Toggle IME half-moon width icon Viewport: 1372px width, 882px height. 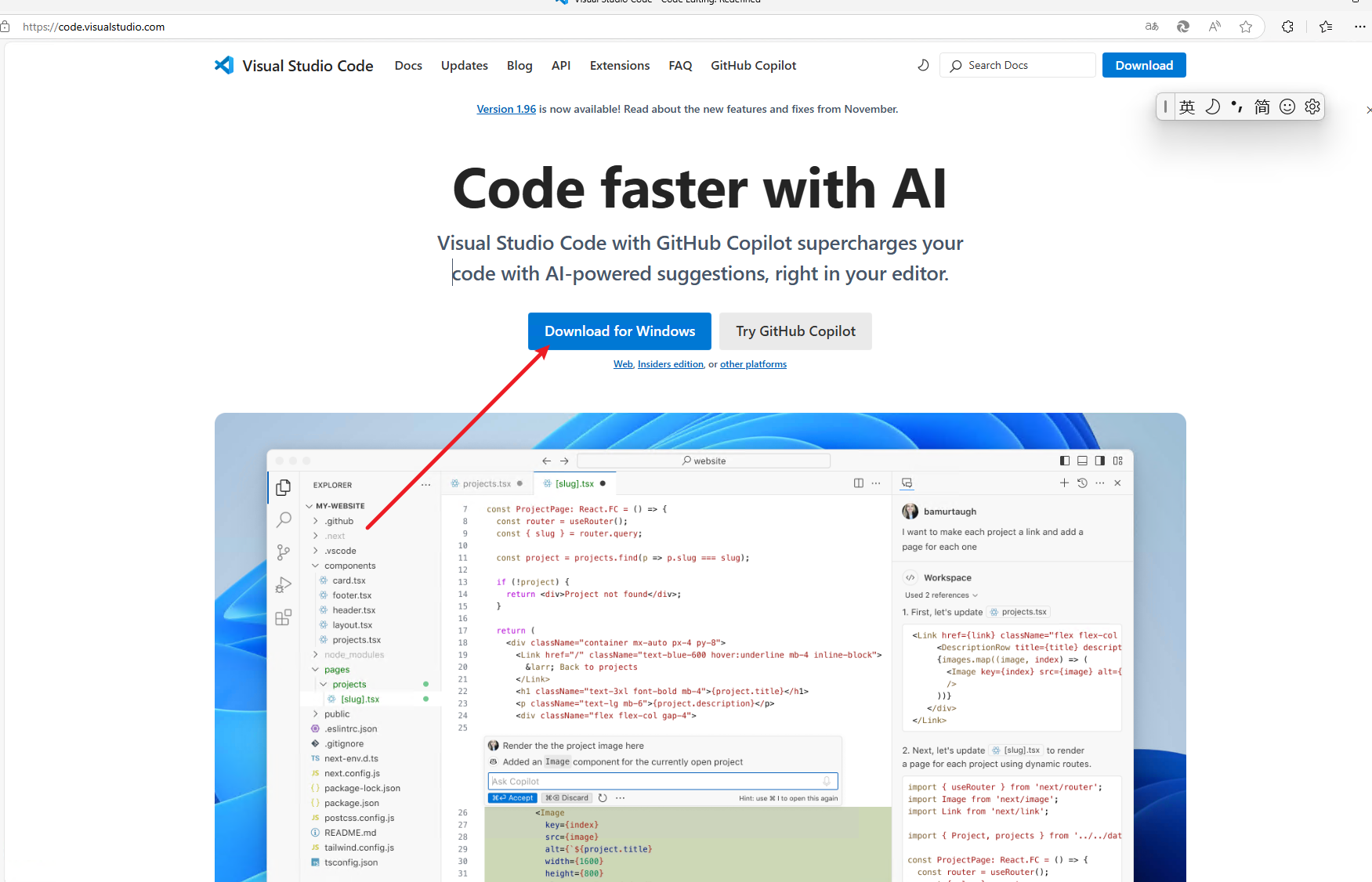pyautogui.click(x=1212, y=107)
